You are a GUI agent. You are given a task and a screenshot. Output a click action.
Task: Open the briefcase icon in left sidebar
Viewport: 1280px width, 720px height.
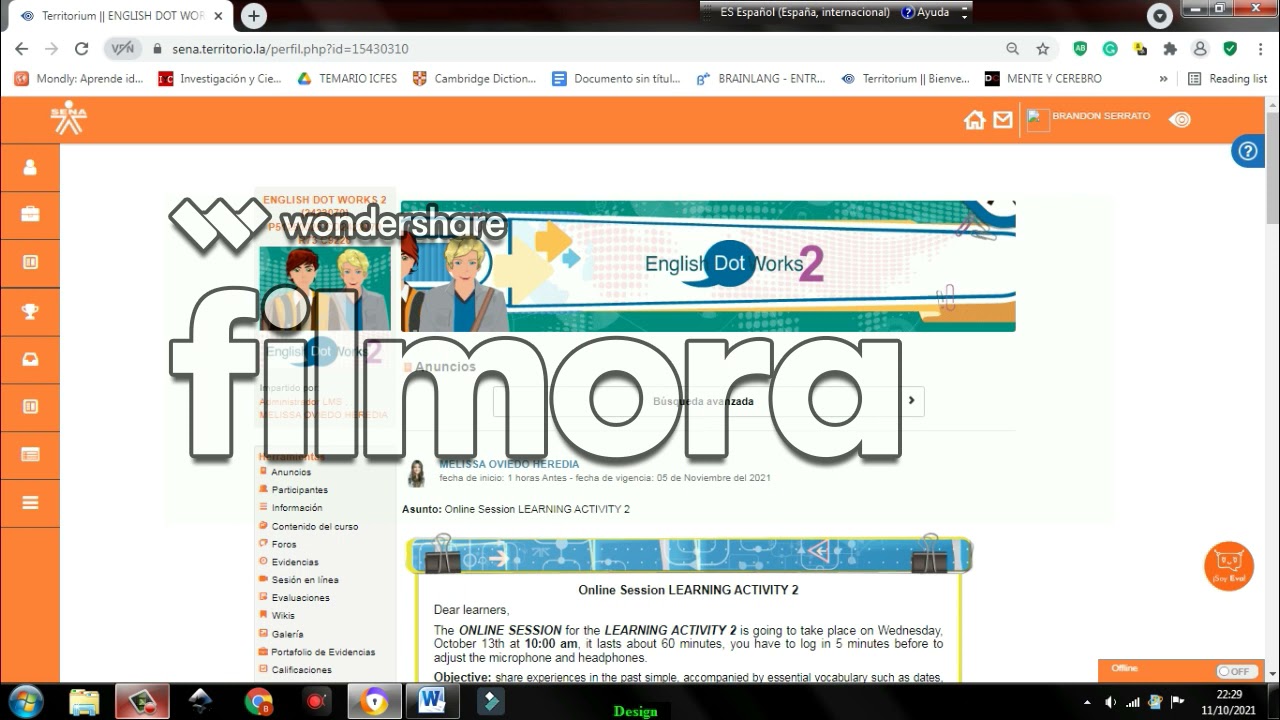tap(30, 215)
